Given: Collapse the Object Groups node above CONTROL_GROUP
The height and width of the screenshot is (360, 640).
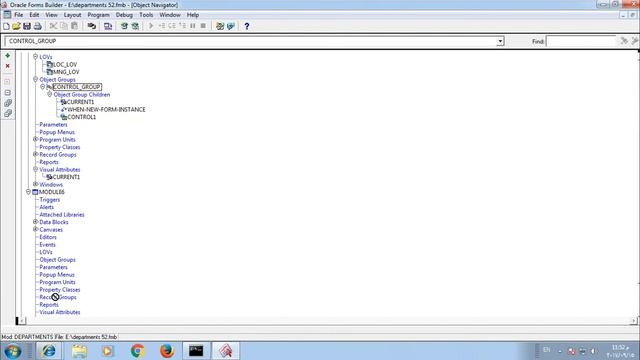Looking at the screenshot, I should click(x=36, y=79).
